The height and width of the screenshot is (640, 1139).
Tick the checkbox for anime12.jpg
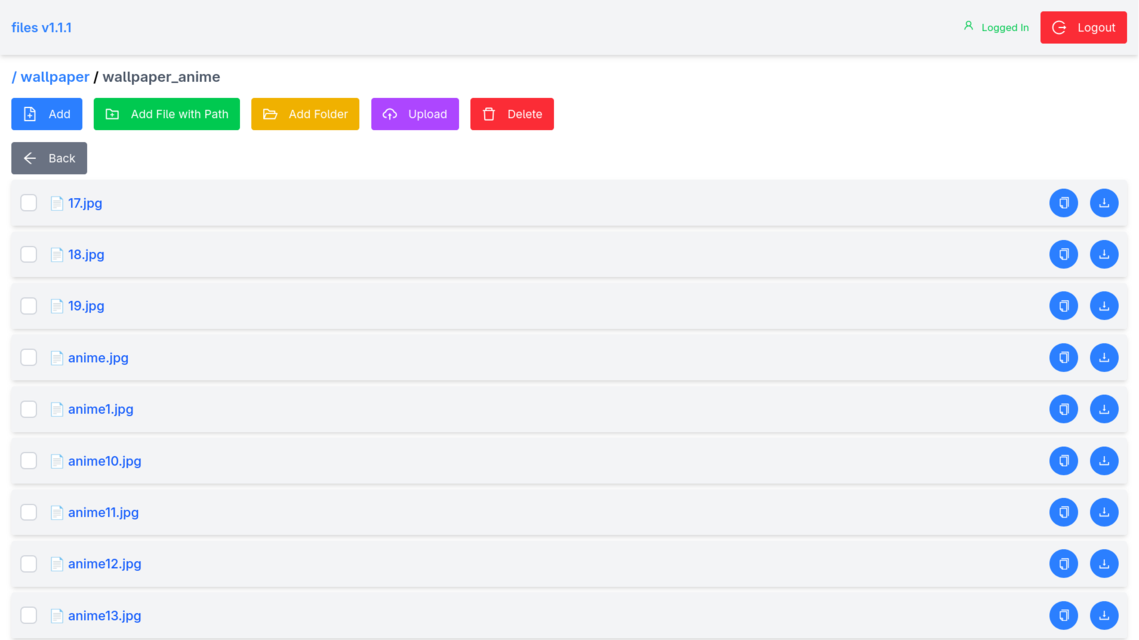point(28,563)
